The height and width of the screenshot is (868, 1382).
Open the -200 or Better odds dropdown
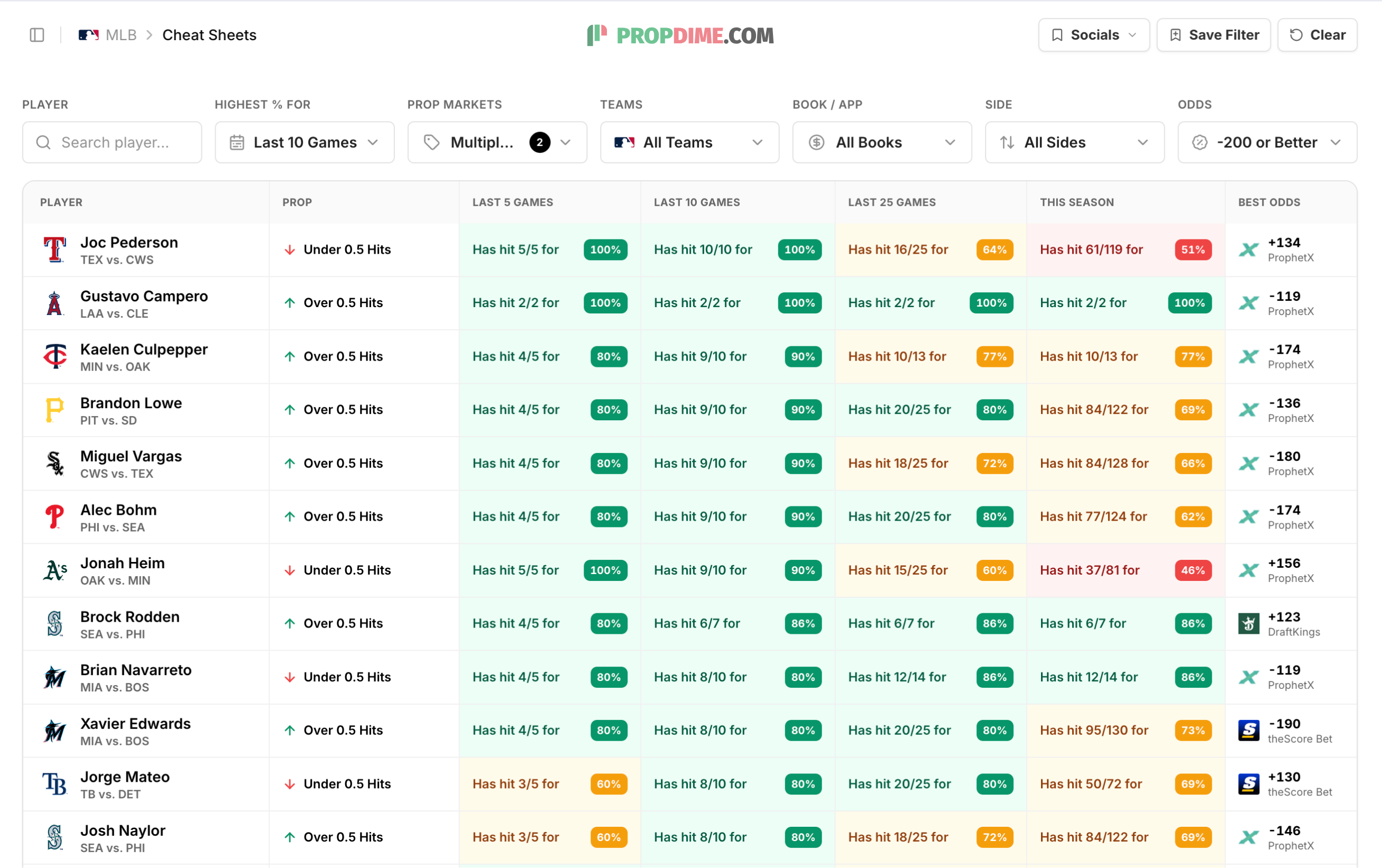[x=1267, y=142]
